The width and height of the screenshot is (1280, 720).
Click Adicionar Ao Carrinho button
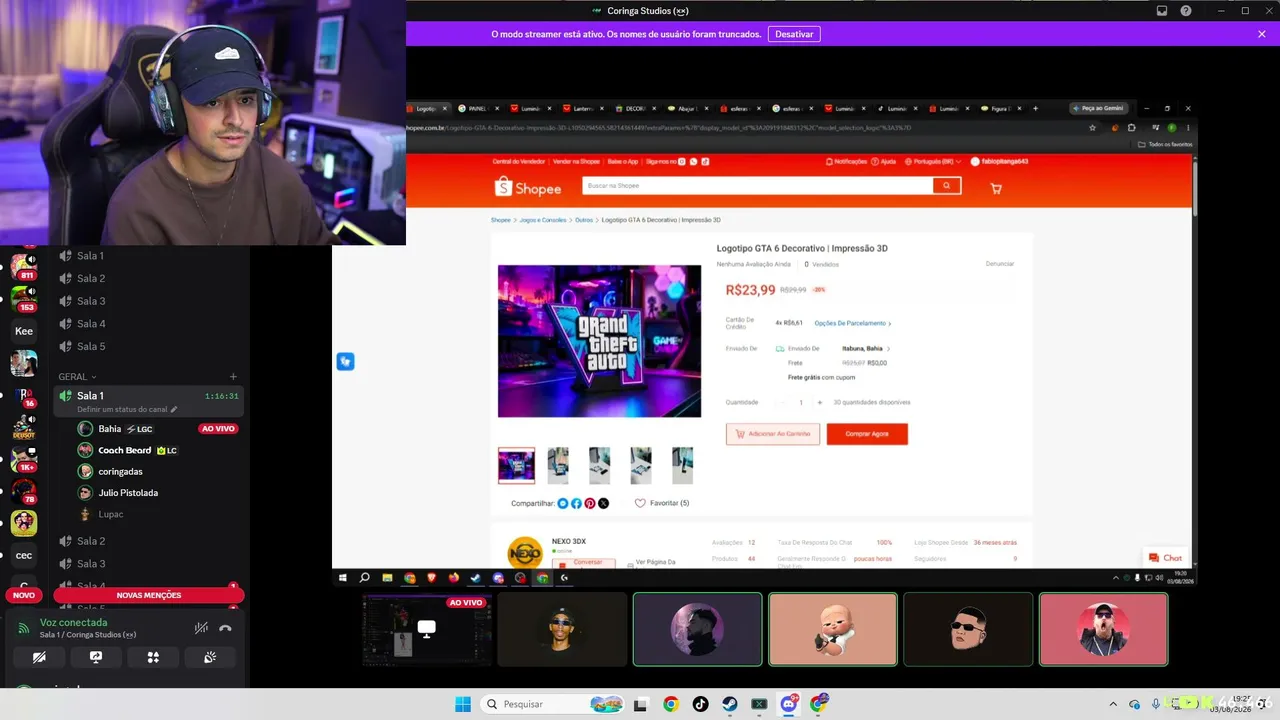coord(773,434)
